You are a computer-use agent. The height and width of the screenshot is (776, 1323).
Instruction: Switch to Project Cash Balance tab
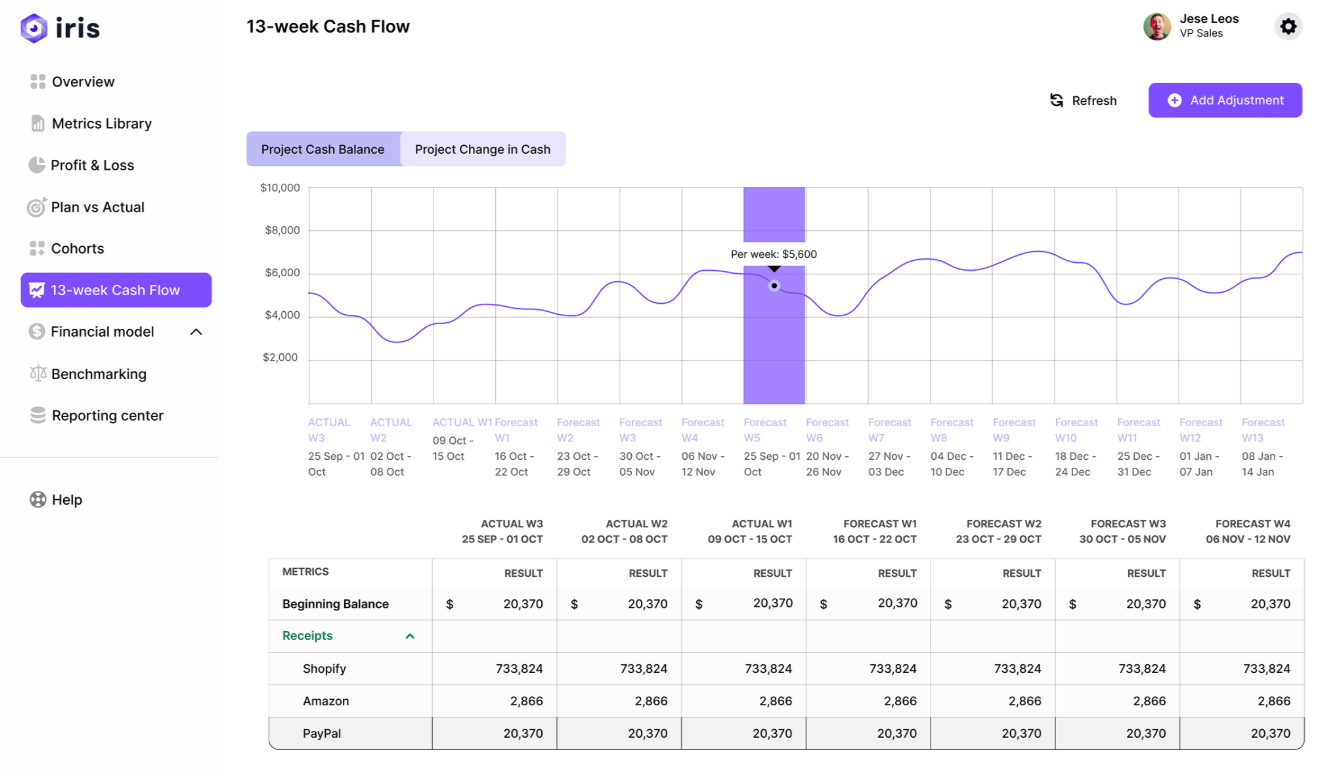coord(323,149)
